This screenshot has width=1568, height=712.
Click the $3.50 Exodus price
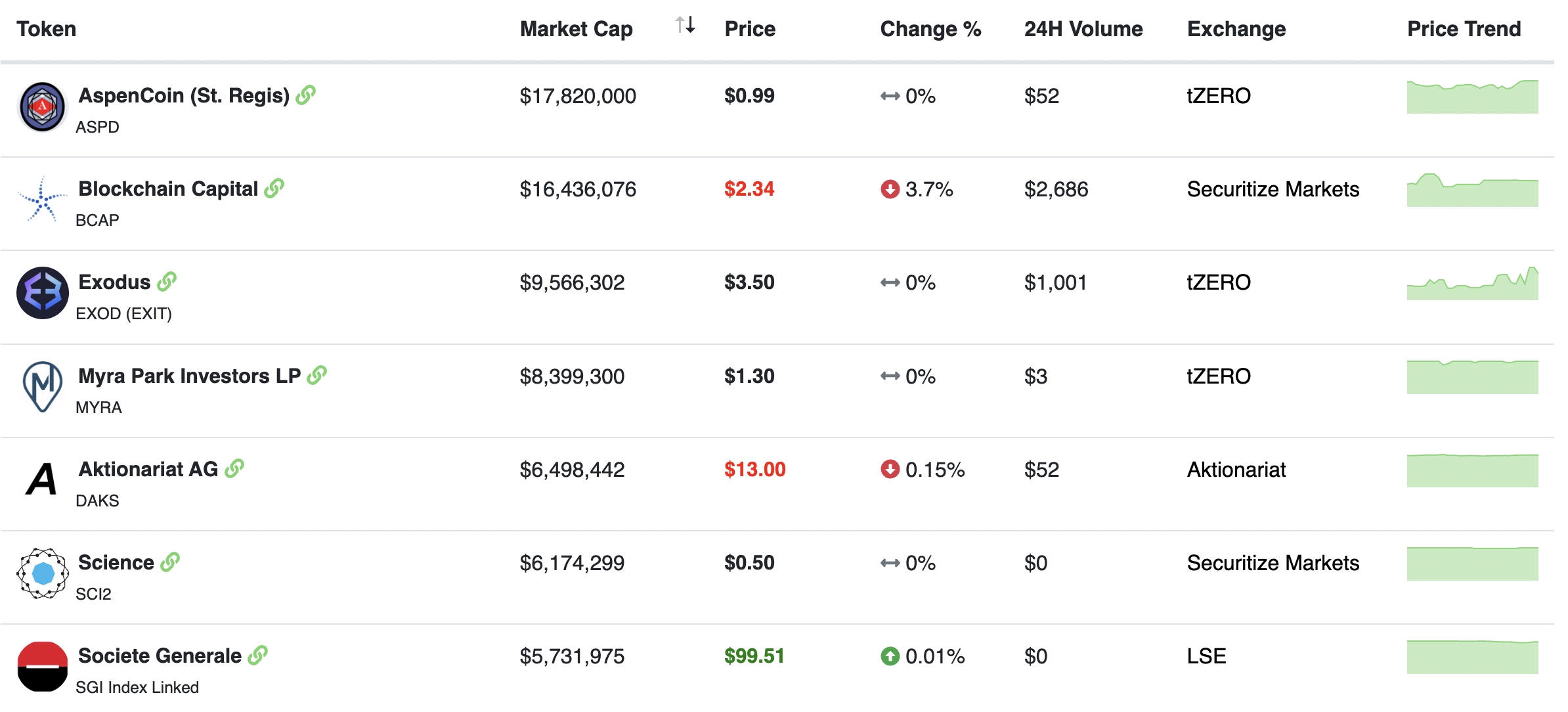pyautogui.click(x=749, y=282)
